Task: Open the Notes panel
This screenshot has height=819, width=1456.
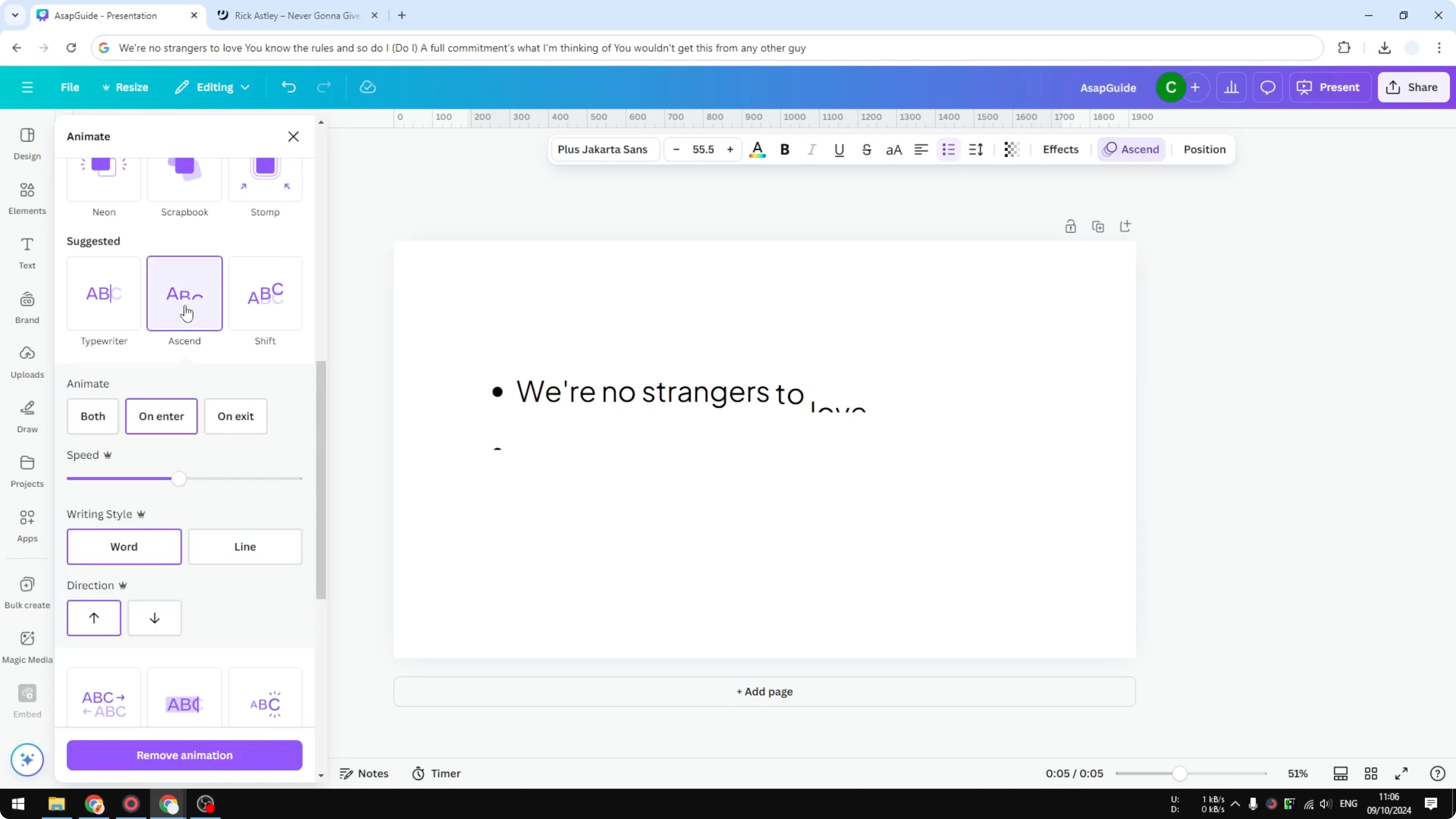Action: pos(364,773)
